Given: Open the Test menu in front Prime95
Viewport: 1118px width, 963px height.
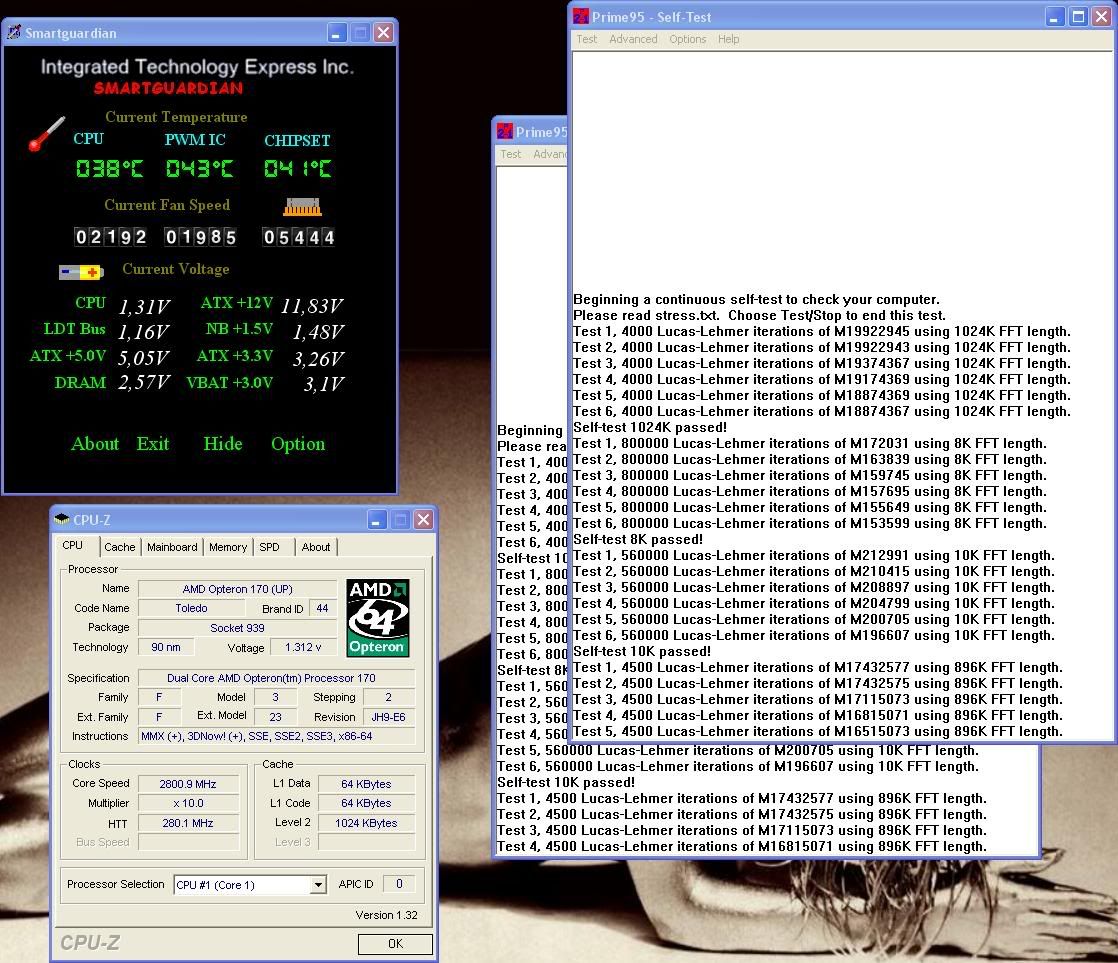Looking at the screenshot, I should pos(587,39).
